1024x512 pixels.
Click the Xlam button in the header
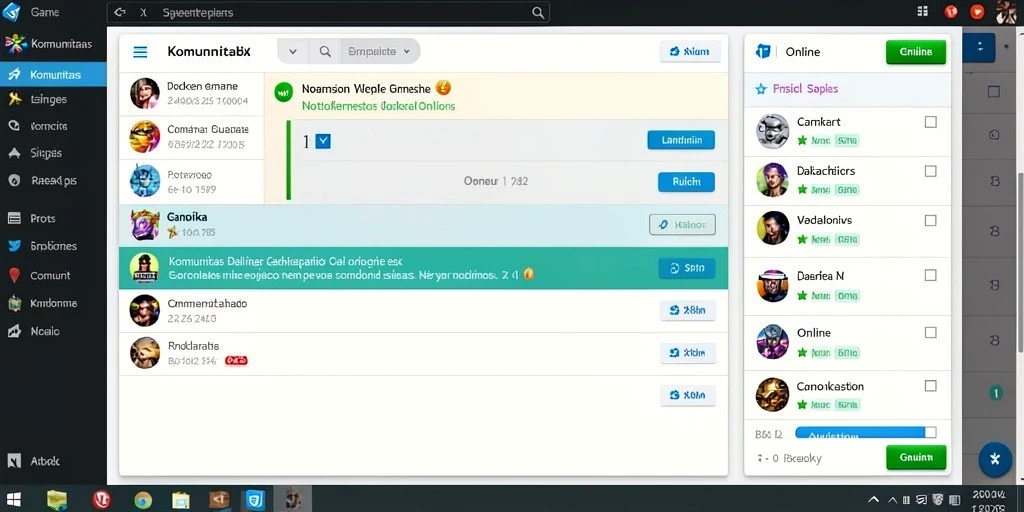[690, 51]
